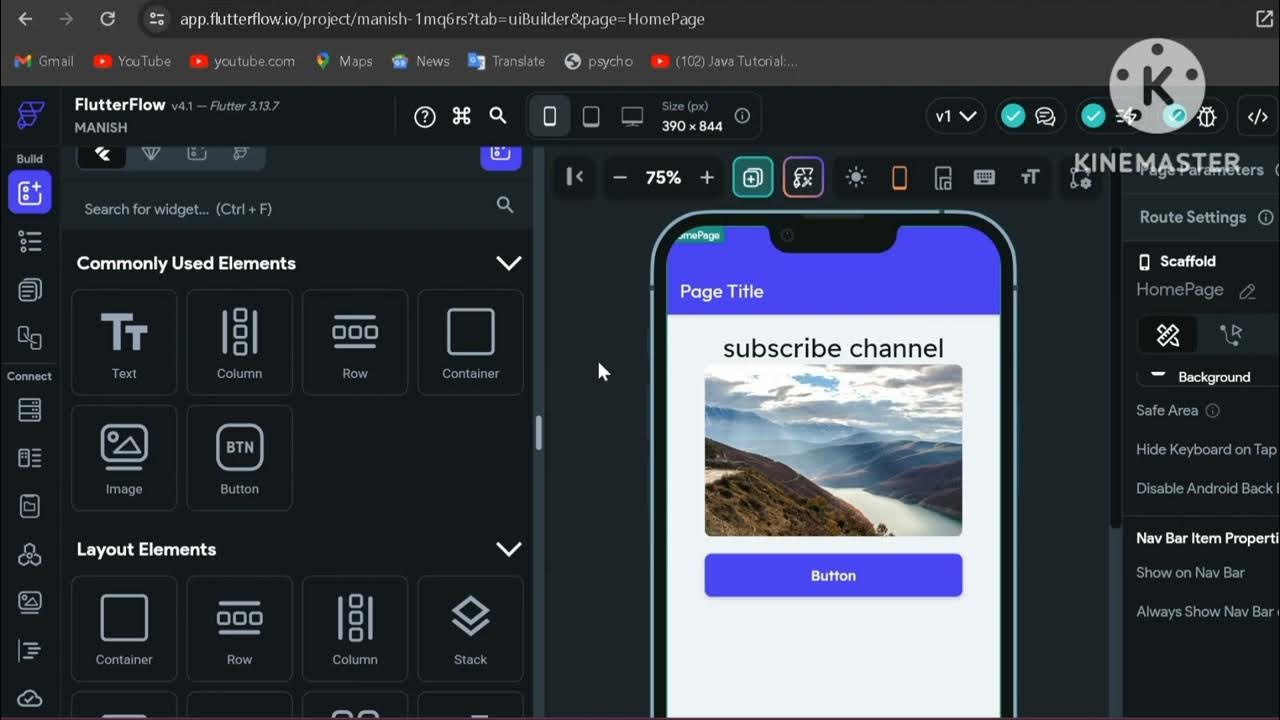This screenshot has height=720, width=1280.
Task: Open Storyboard pages sidebar icon
Action: tap(30, 290)
